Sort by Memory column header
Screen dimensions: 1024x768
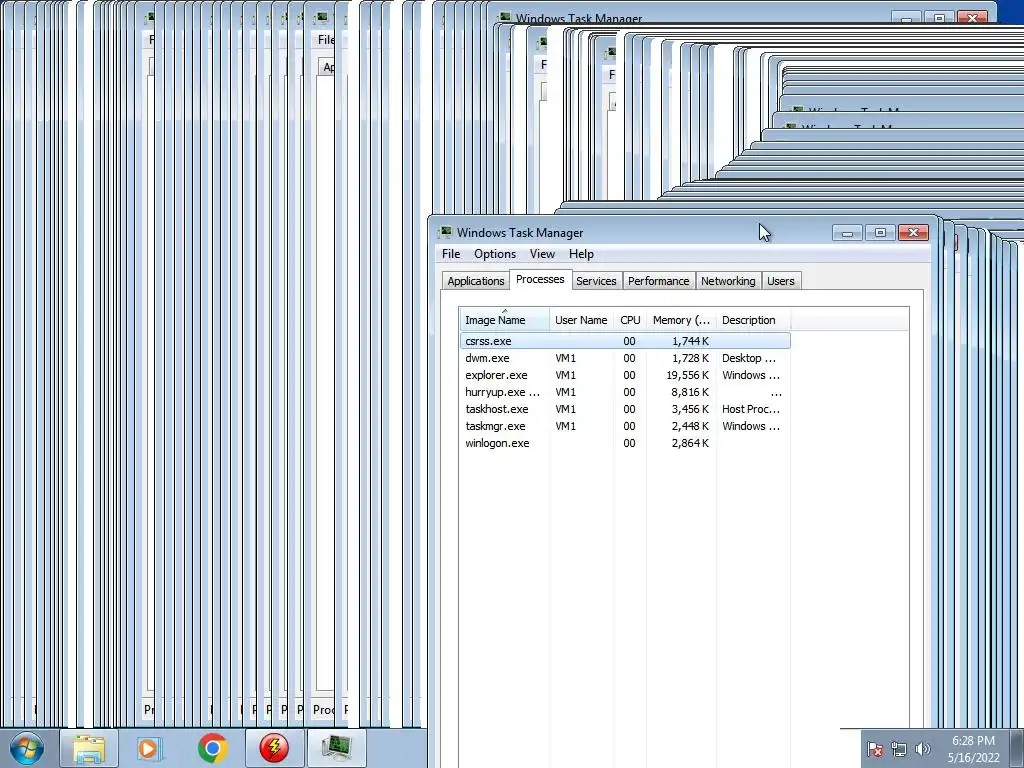[x=681, y=320]
